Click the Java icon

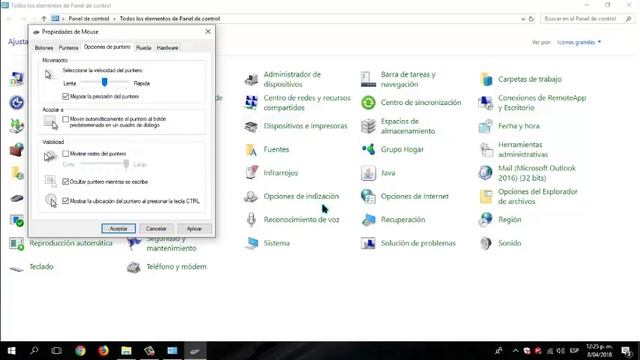[368, 173]
